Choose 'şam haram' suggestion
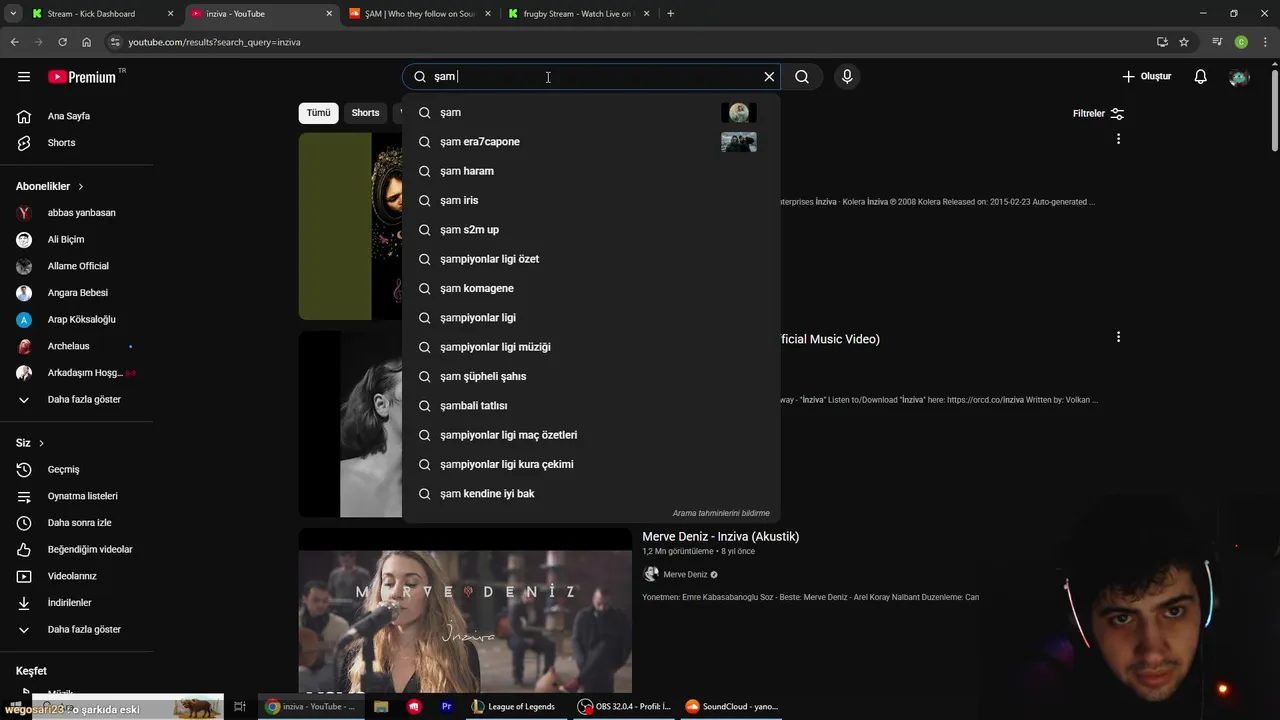1280x720 pixels. coord(591,171)
